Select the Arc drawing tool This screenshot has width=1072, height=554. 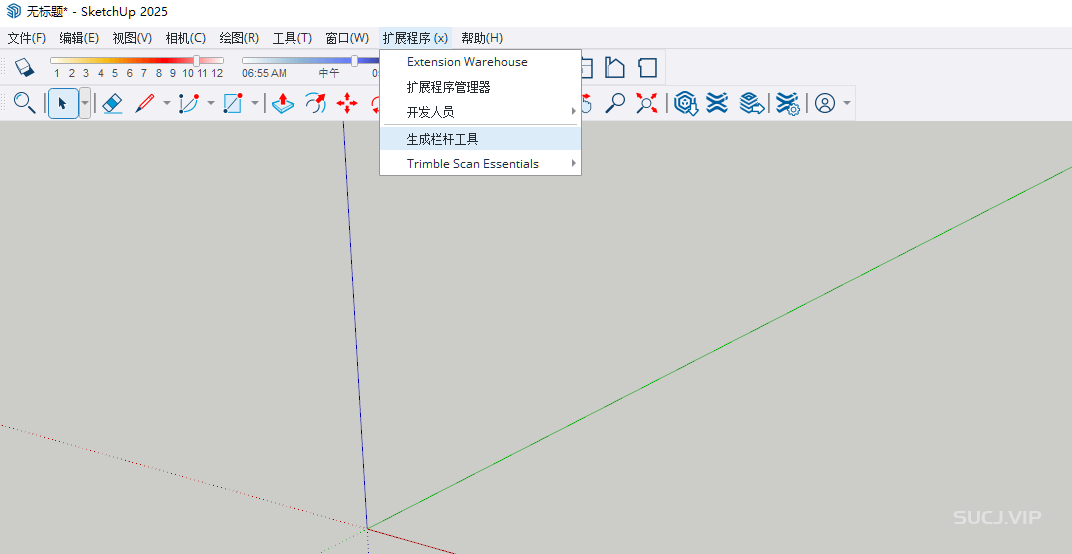click(188, 103)
